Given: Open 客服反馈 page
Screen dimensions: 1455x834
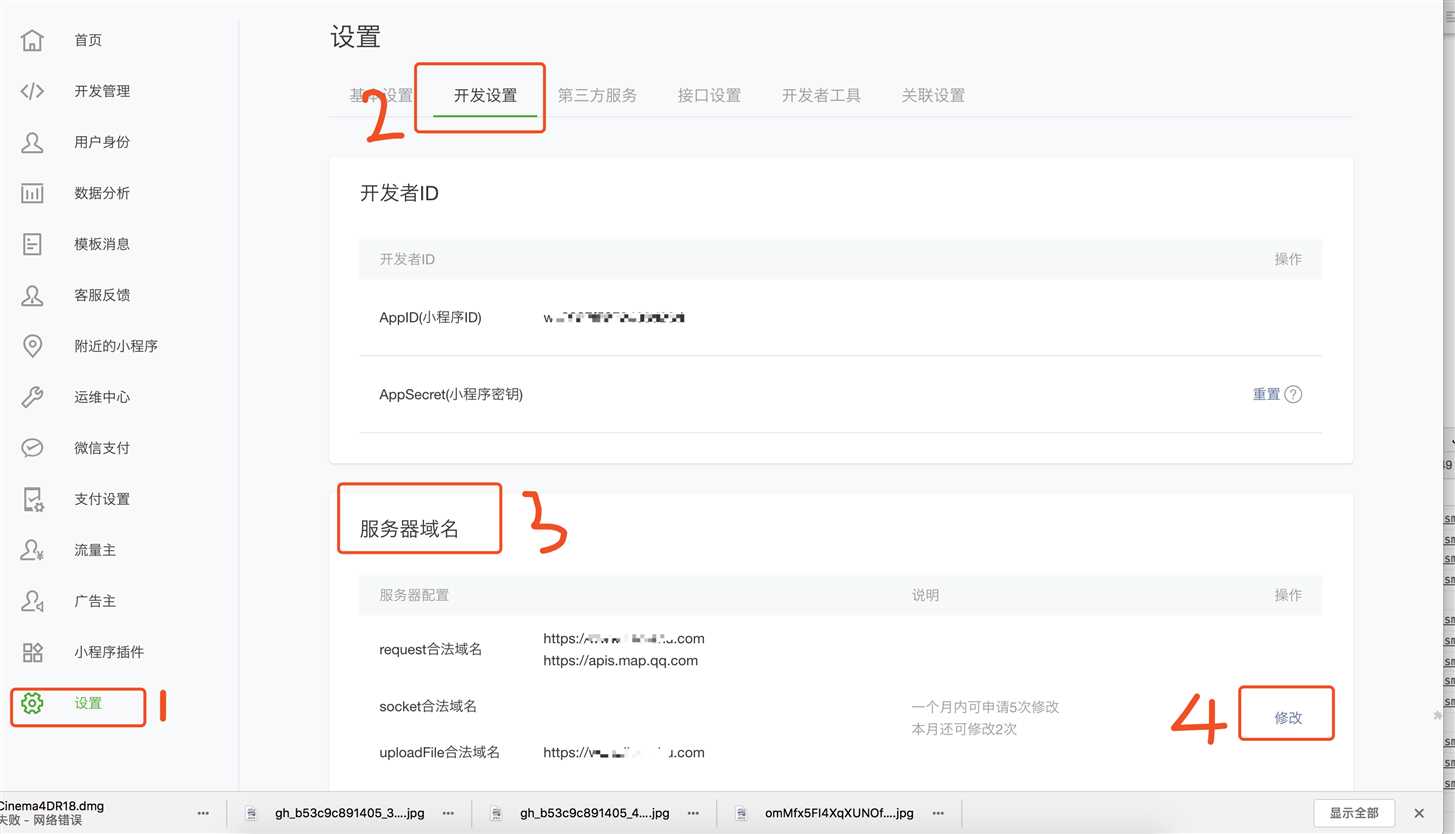Looking at the screenshot, I should 102,295.
